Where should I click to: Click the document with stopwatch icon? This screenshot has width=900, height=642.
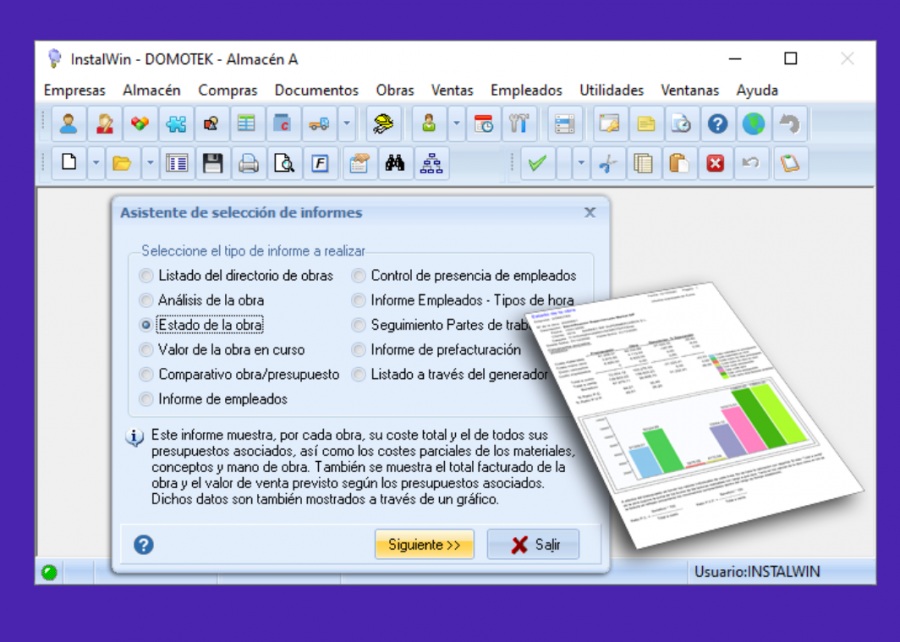tap(681, 123)
